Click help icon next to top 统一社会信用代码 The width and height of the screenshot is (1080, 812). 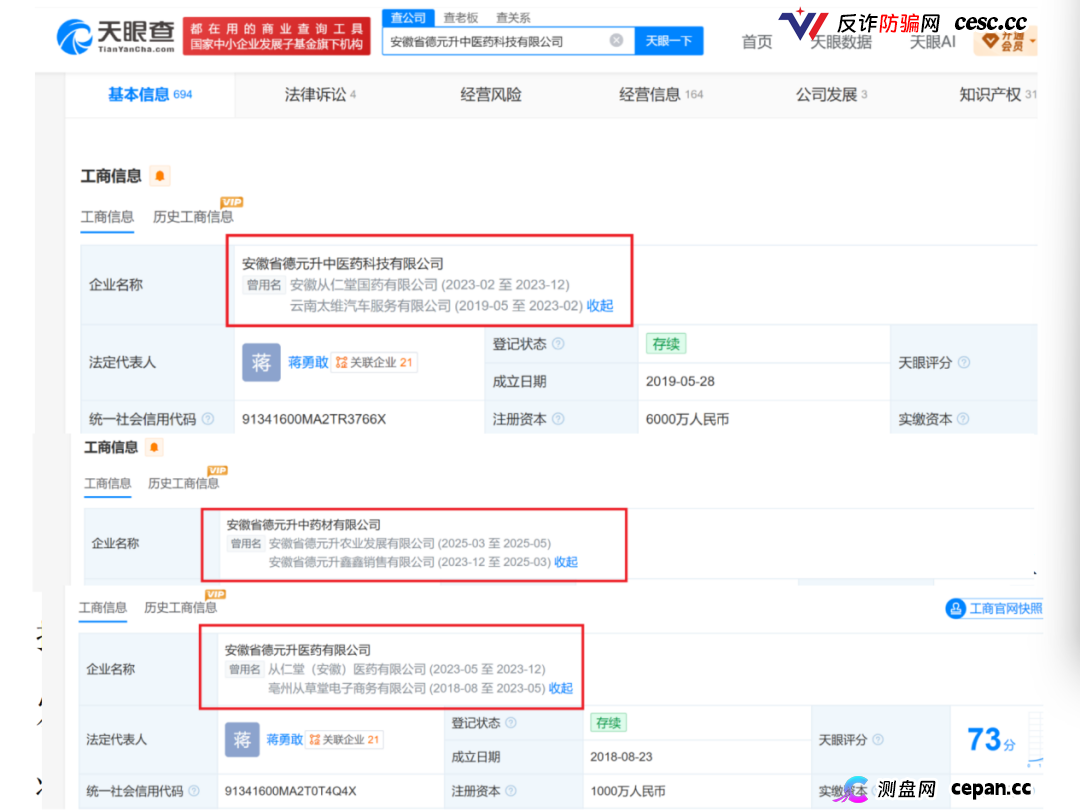pos(208,419)
